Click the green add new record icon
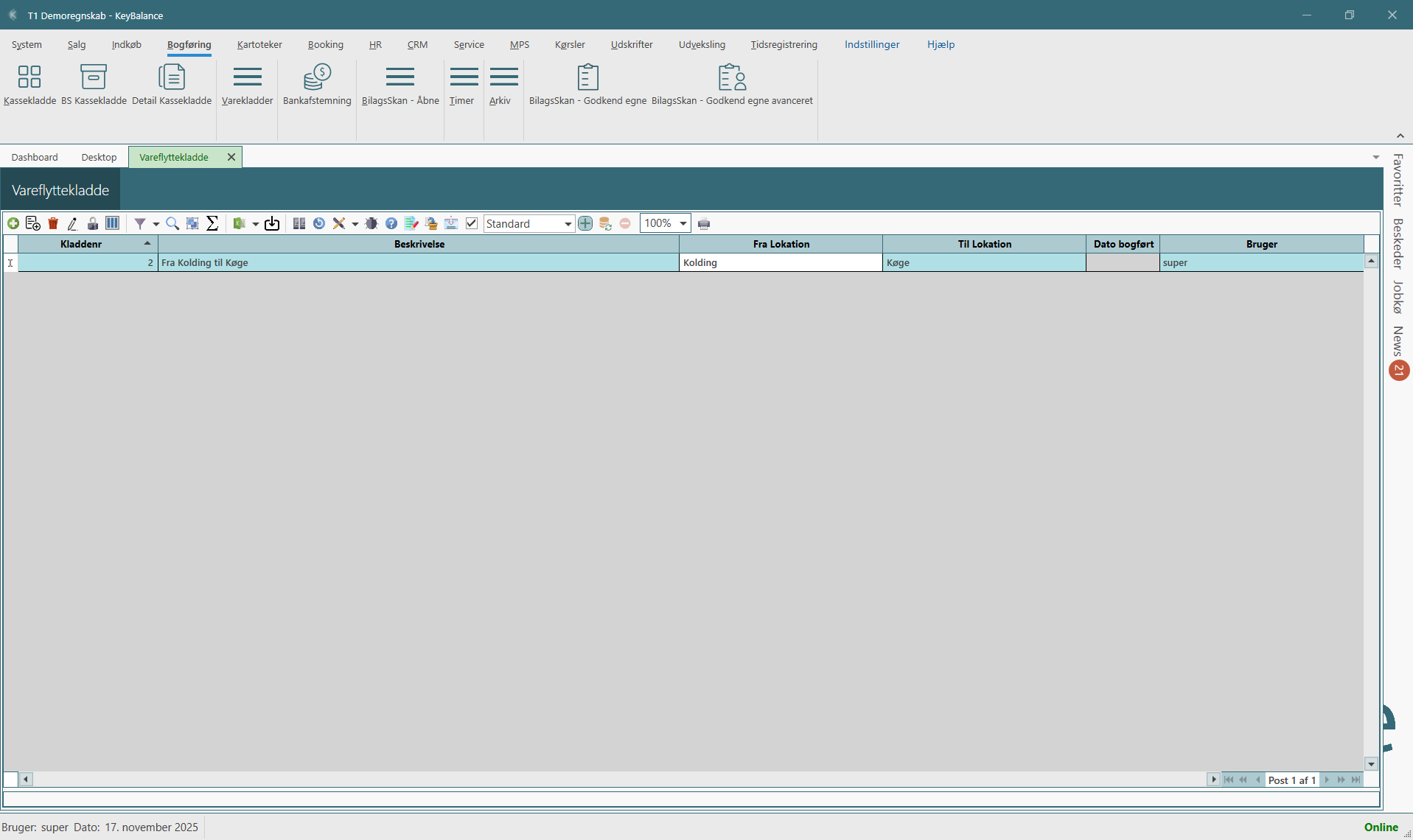 pyautogui.click(x=13, y=223)
